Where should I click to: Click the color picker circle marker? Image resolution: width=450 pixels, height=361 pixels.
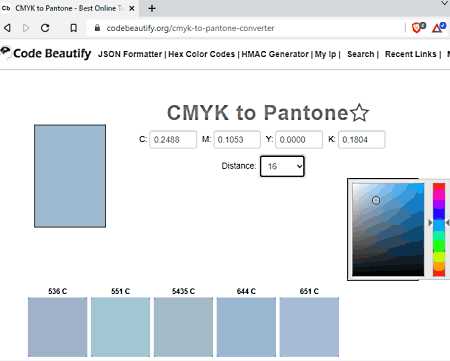(x=376, y=200)
